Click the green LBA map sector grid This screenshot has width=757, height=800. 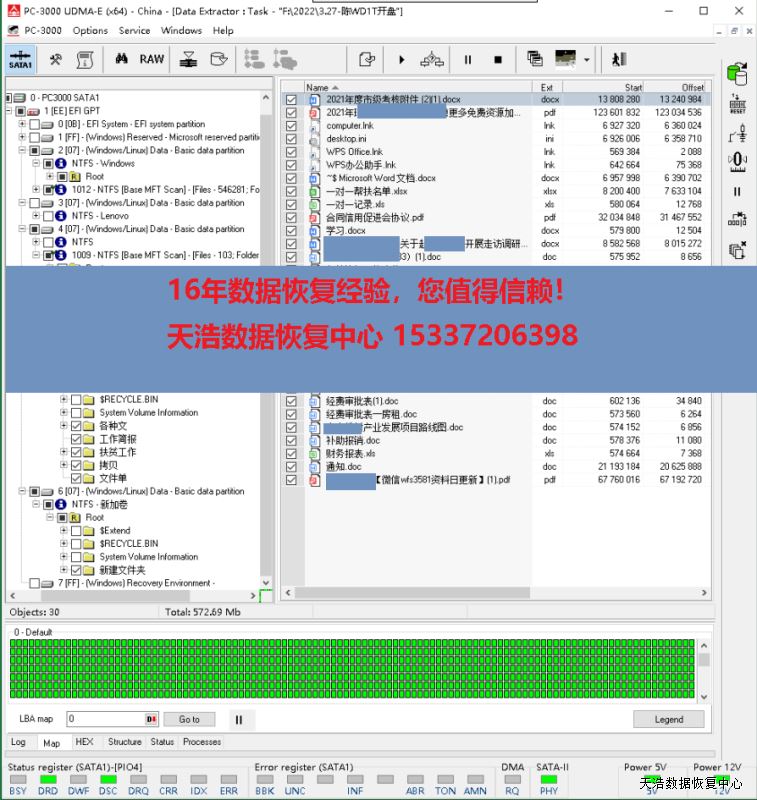coord(350,670)
